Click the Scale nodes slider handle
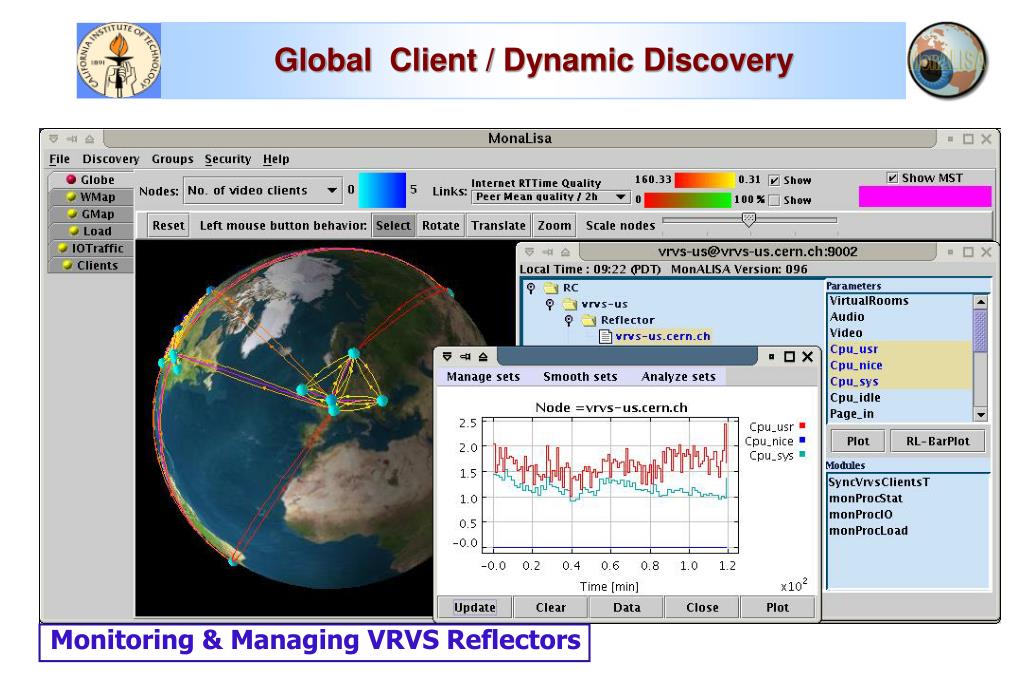Screen dimensions: 1024x682 [749, 219]
